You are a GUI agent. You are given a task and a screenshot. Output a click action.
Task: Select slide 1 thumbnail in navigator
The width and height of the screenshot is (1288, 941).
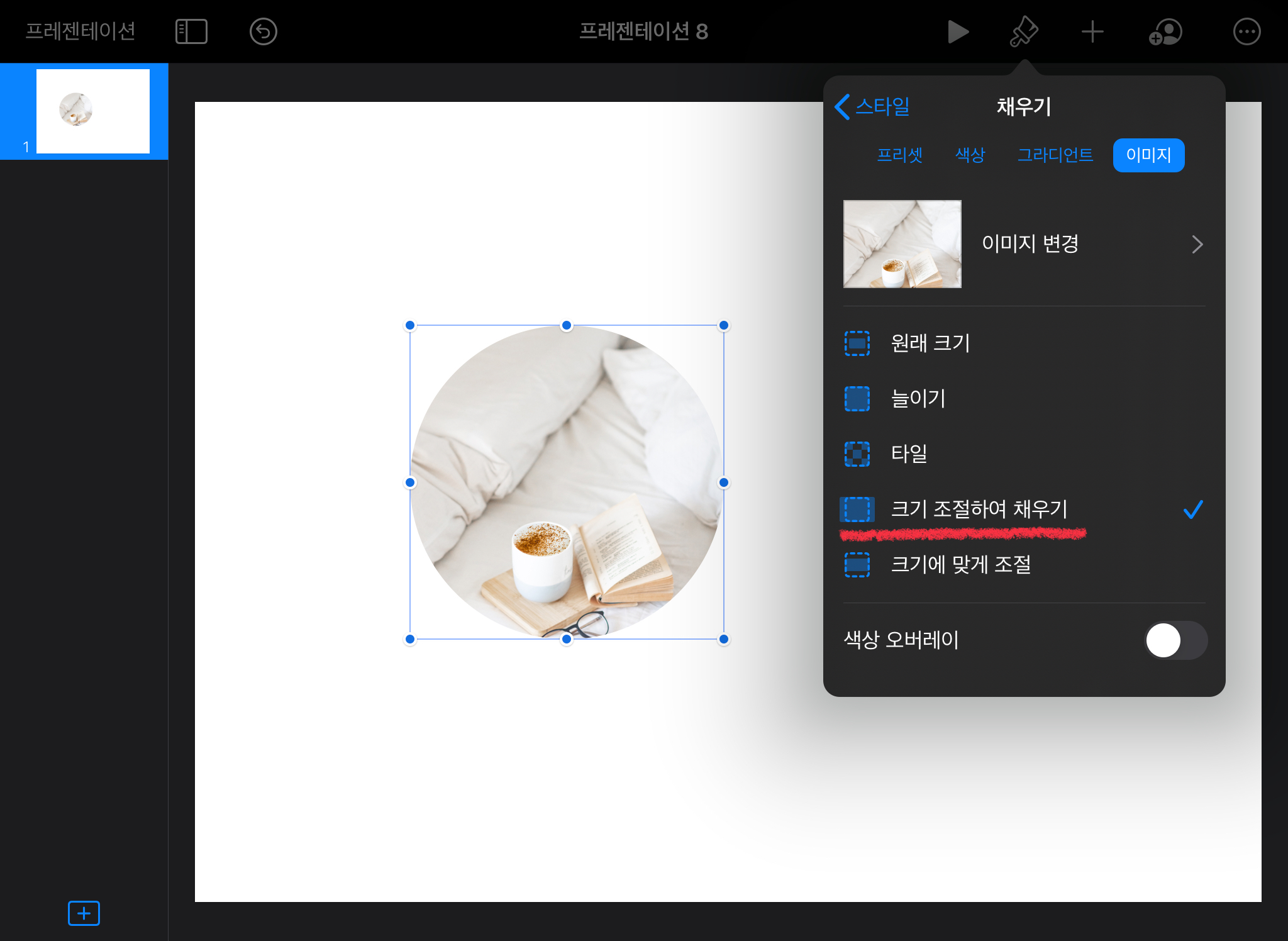tap(92, 111)
